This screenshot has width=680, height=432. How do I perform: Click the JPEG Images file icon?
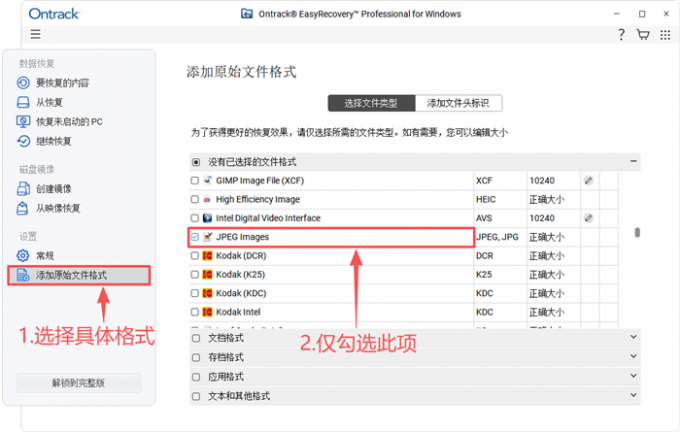[208, 237]
